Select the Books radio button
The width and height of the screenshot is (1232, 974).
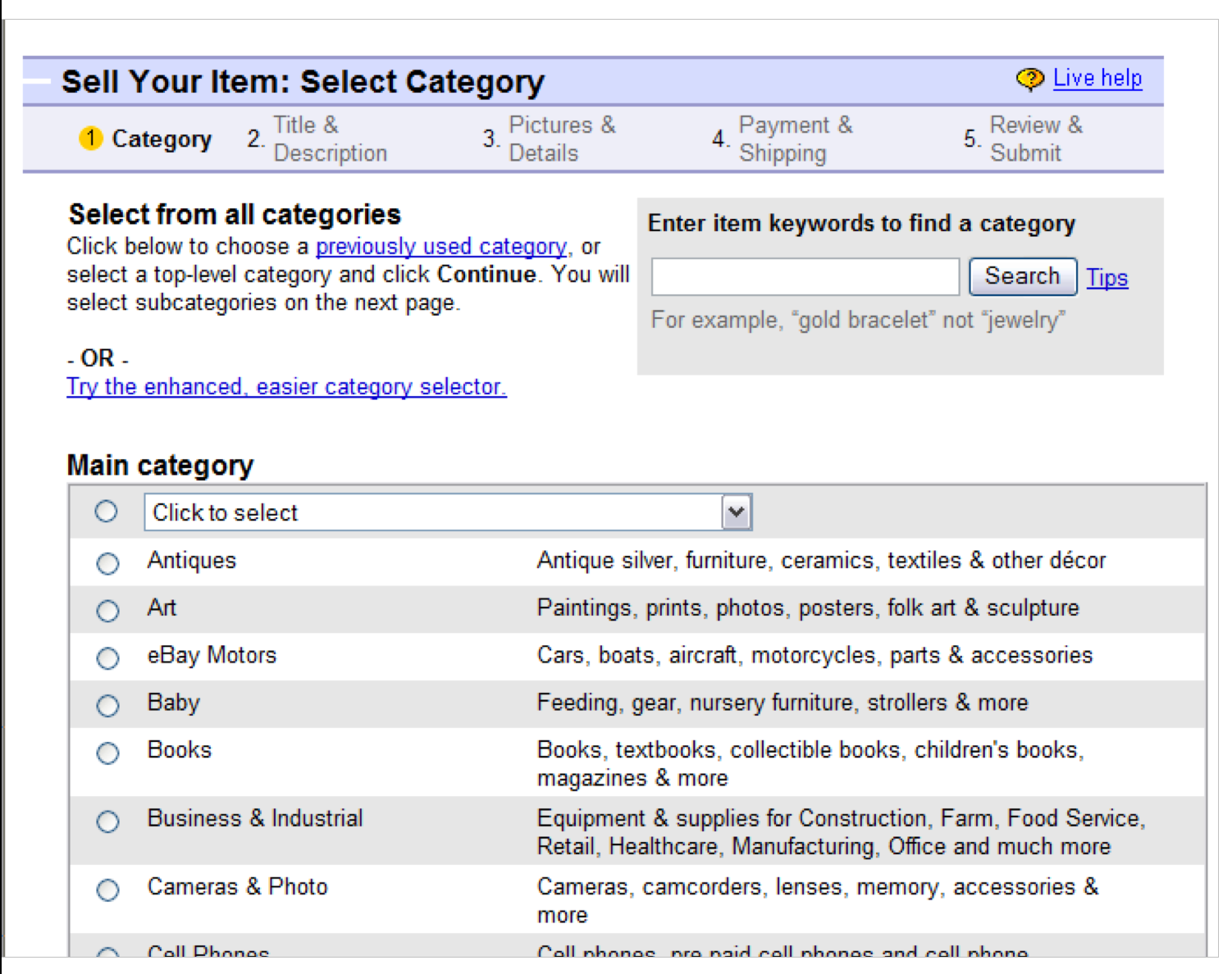pyautogui.click(x=107, y=753)
